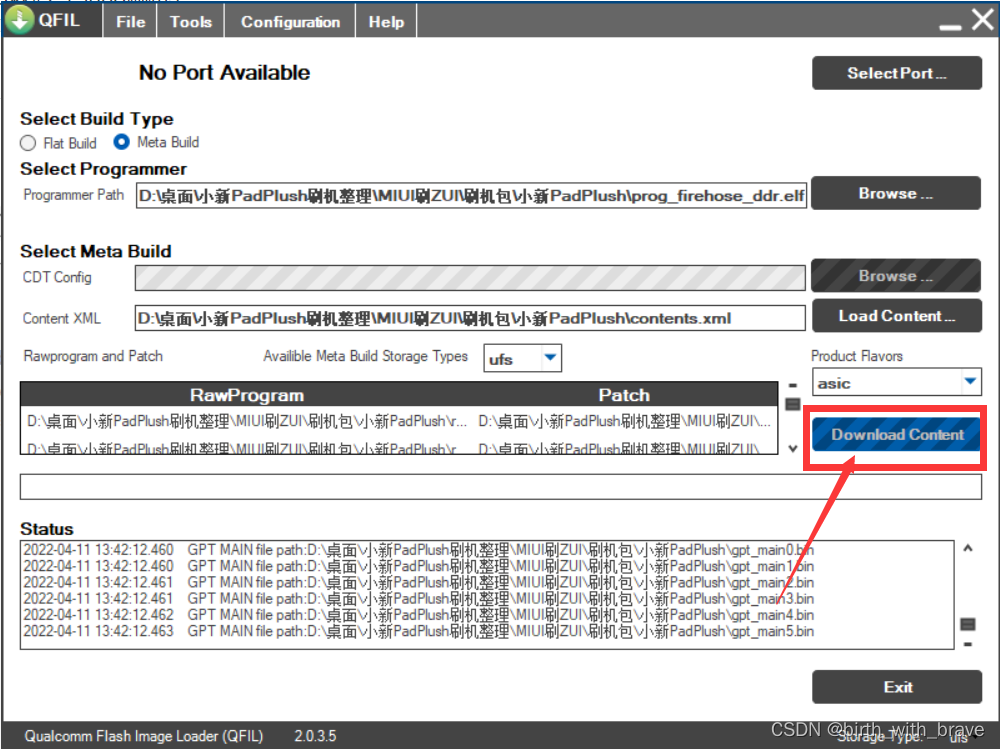Open the Tools menu
The width and height of the screenshot is (1000, 749).
point(191,22)
